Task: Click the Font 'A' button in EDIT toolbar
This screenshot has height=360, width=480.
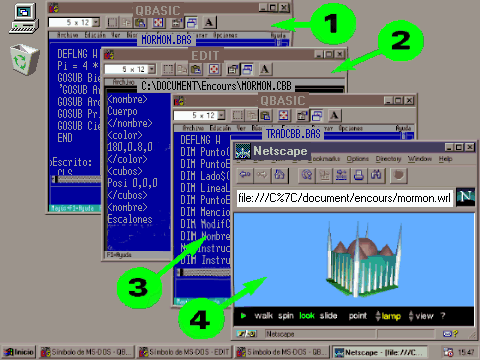Action: [265, 69]
